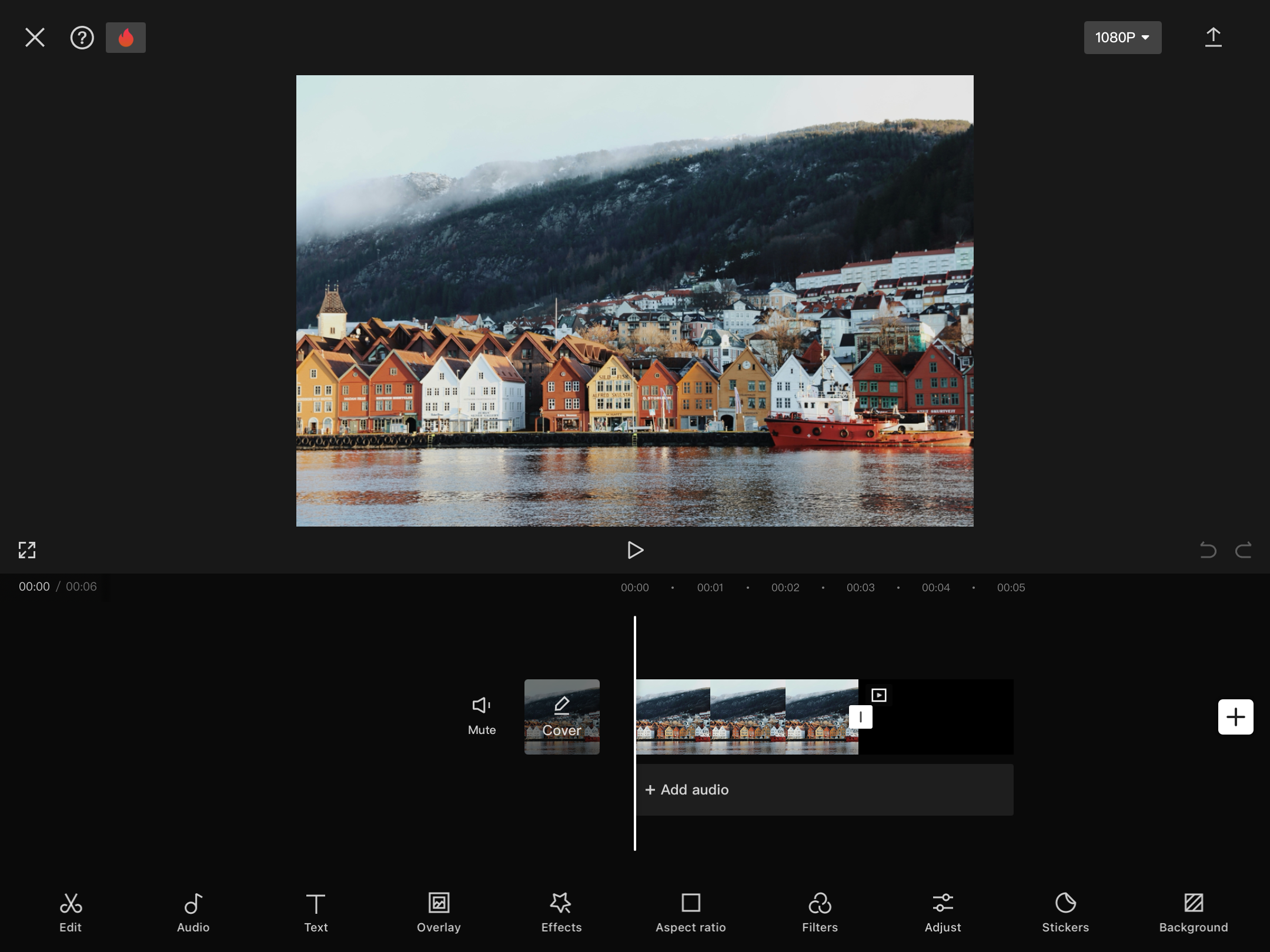The height and width of the screenshot is (952, 1270).
Task: Open the Background tool
Action: (x=1193, y=912)
